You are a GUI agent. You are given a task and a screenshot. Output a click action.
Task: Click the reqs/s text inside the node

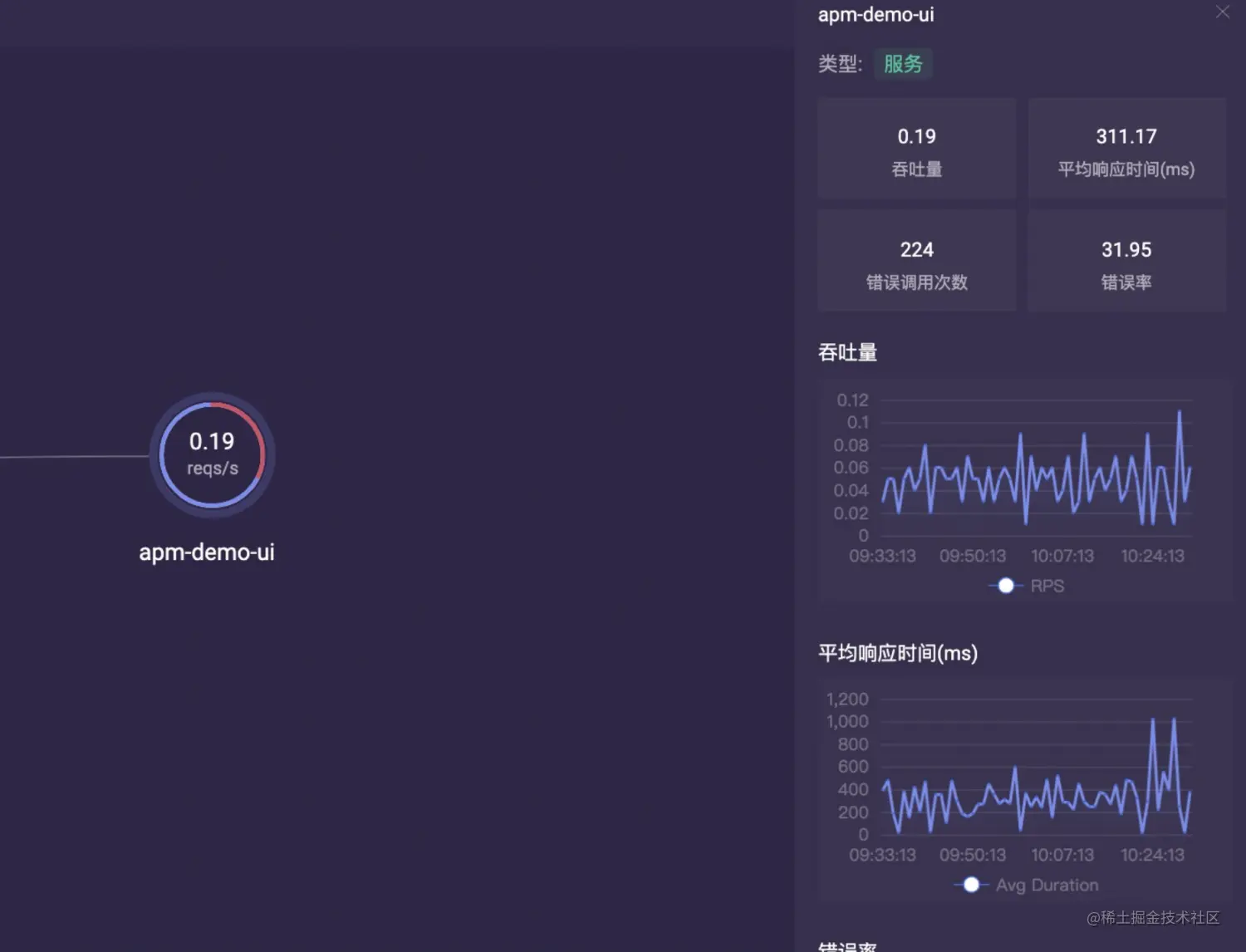click(213, 469)
